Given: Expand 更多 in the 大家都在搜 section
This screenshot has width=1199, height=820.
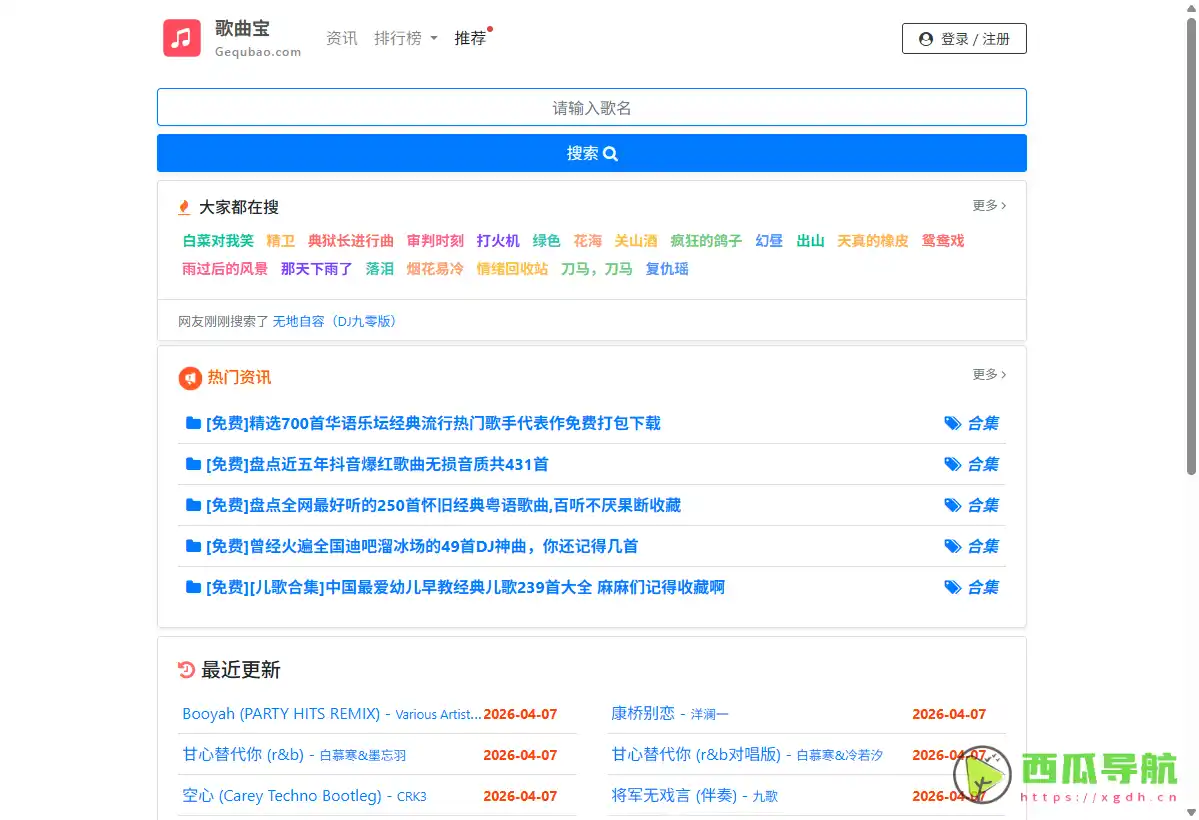Looking at the screenshot, I should [x=986, y=205].
